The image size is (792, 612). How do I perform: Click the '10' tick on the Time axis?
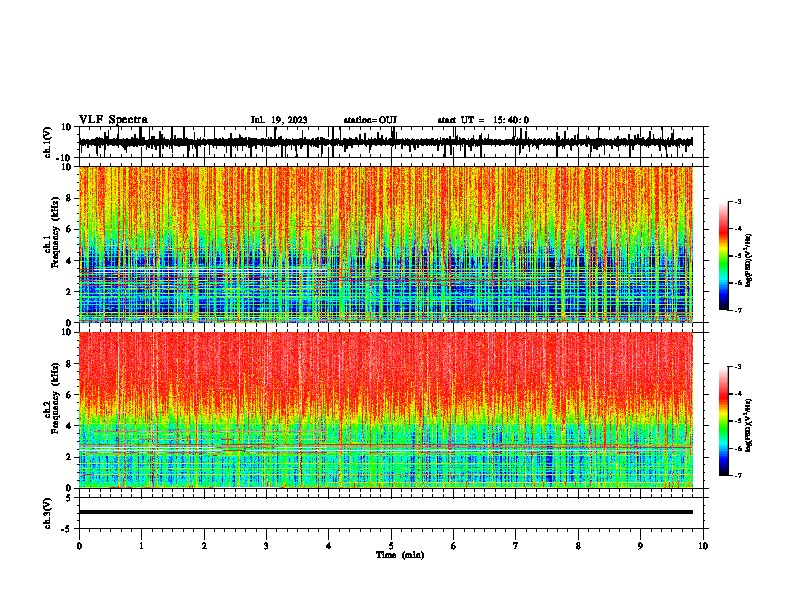point(703,546)
